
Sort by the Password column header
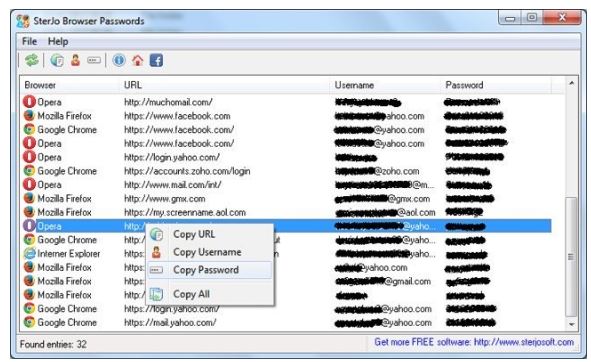point(496,85)
